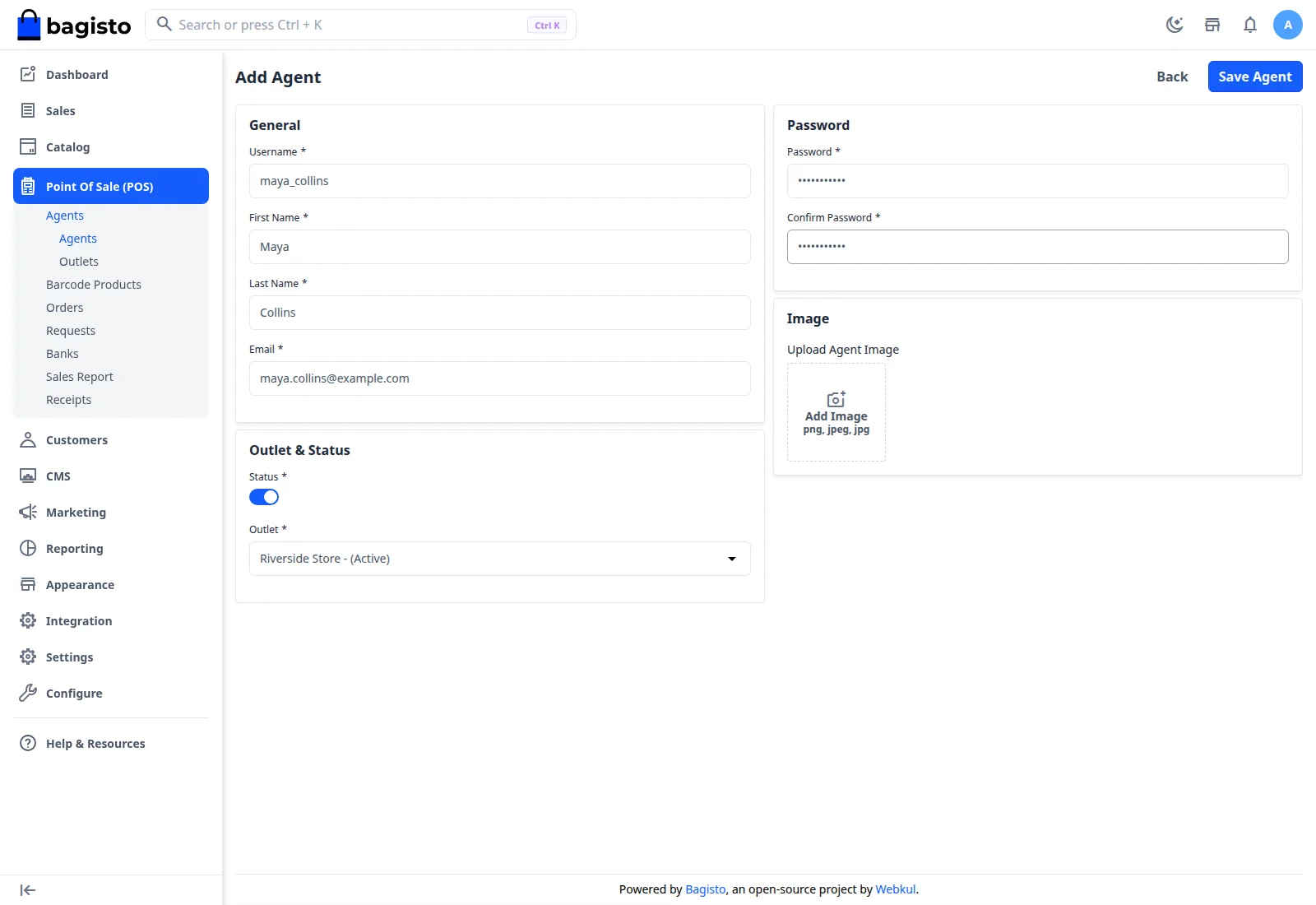The image size is (1316, 905).
Task: Focus the Password field
Action: (x=1038, y=181)
